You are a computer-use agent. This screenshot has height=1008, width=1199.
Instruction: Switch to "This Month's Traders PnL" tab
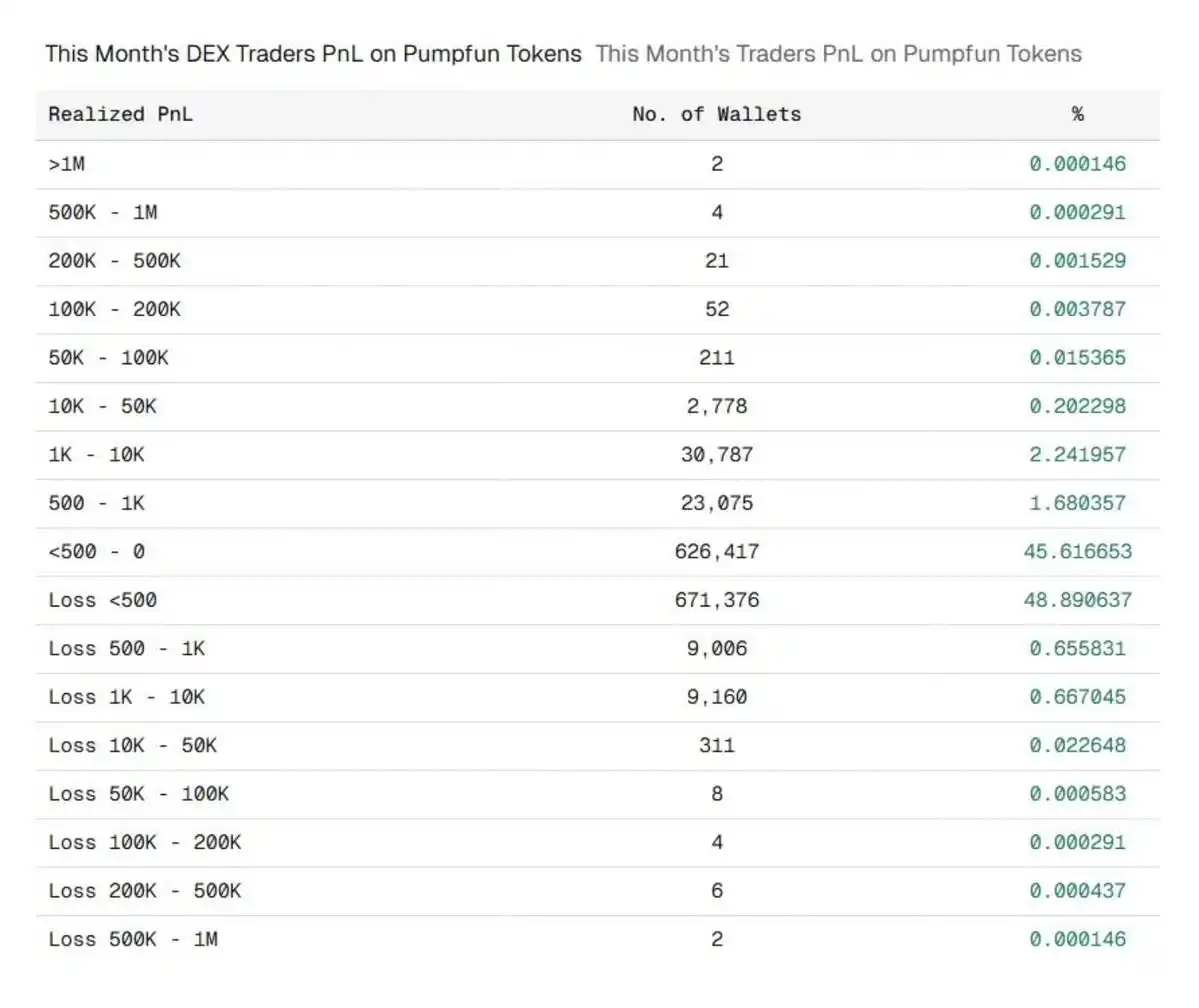tap(838, 54)
